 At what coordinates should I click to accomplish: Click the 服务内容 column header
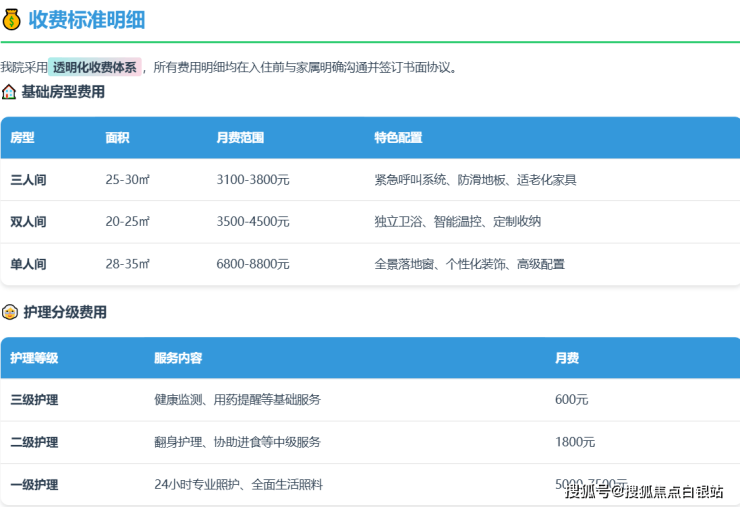[178, 358]
